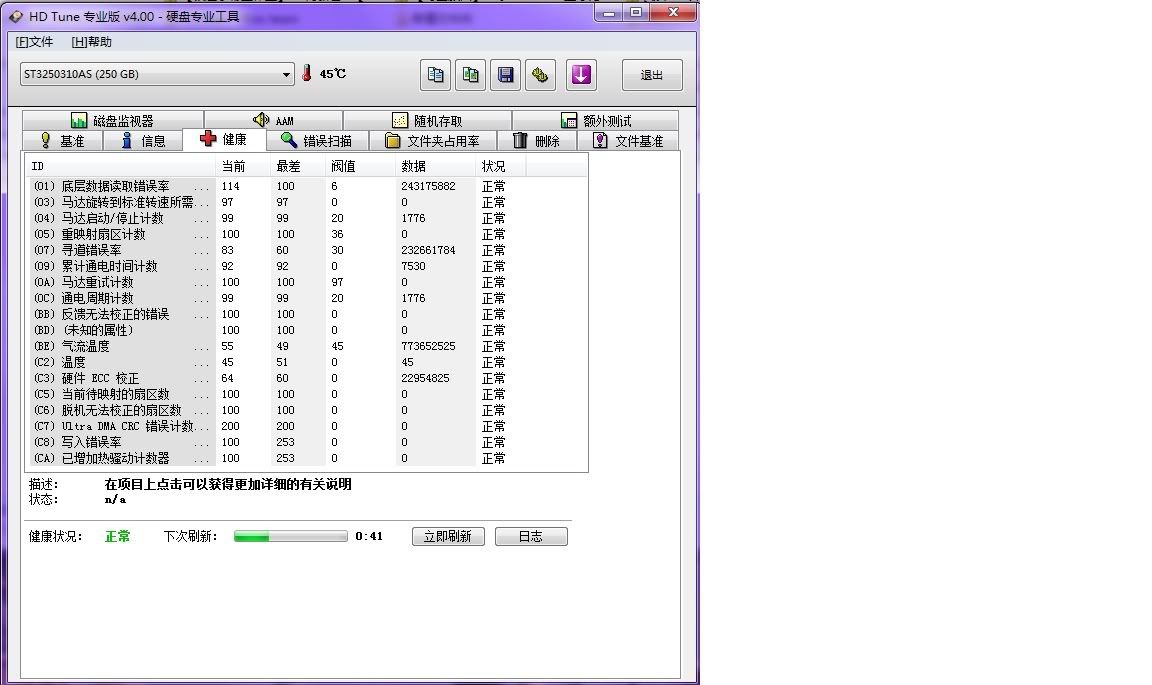Open the AAM tab
Viewport: 1152px width, 685px height.
click(273, 121)
